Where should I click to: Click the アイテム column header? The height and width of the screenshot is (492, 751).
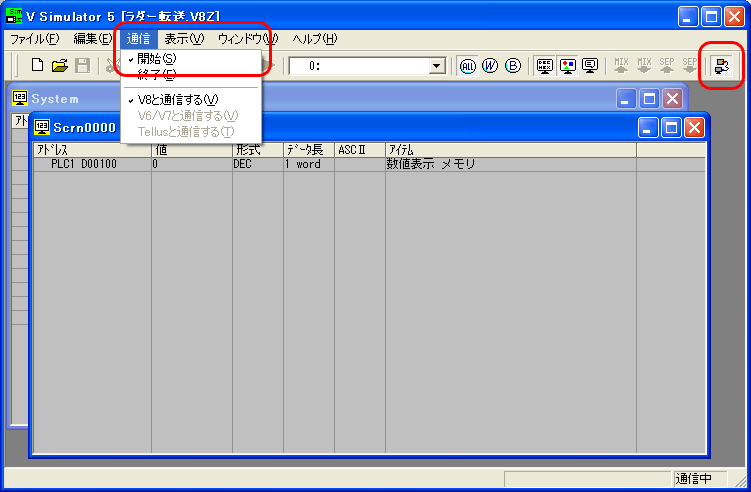coord(510,150)
